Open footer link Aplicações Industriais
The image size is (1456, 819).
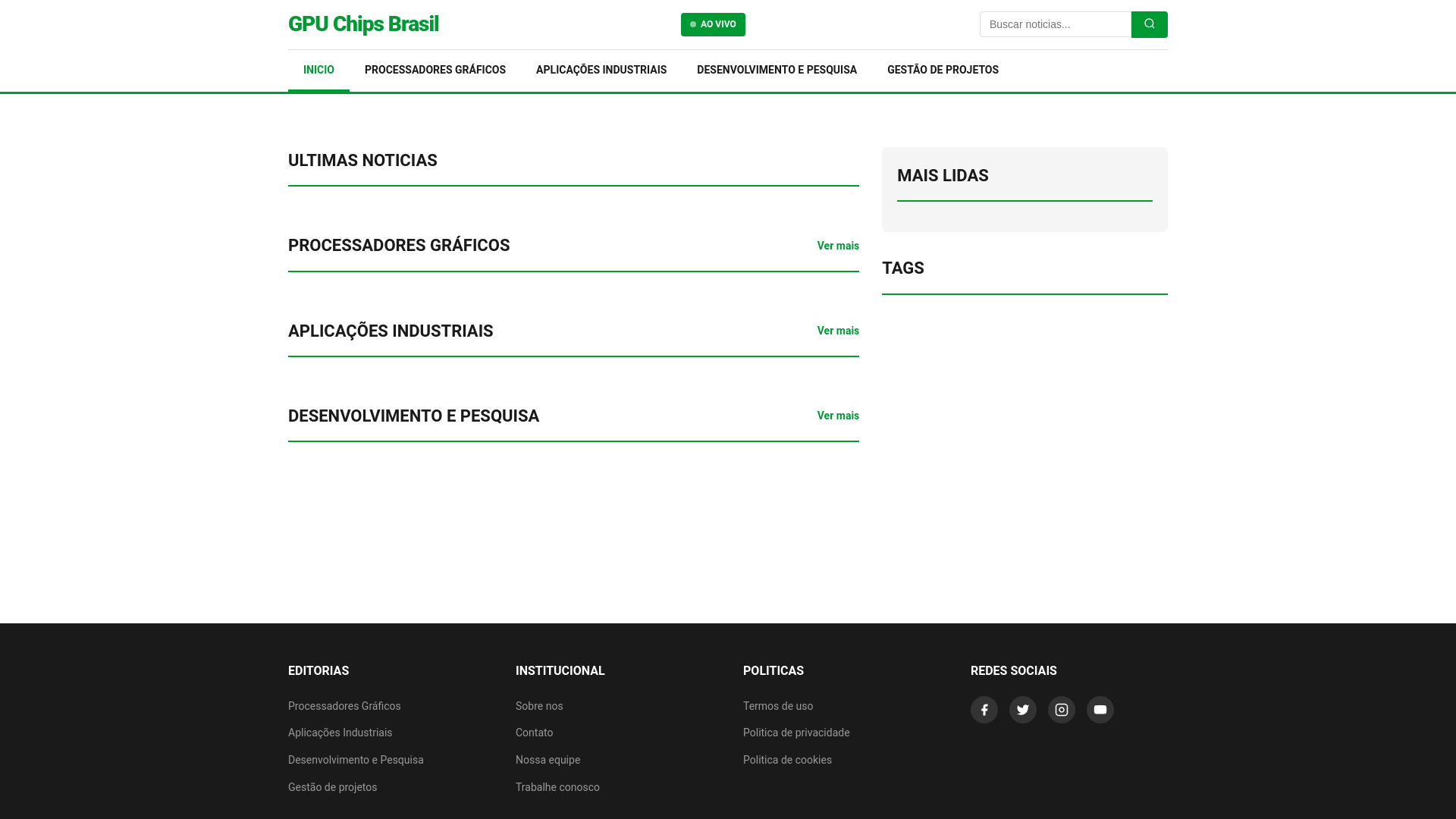tap(340, 733)
